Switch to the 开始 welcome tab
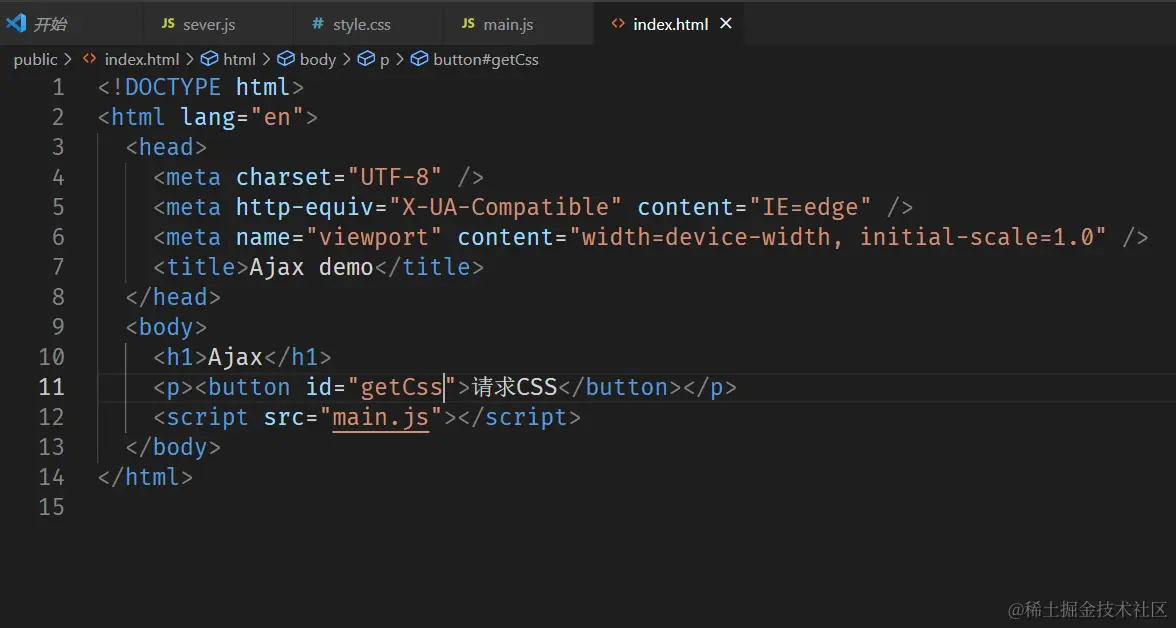The width and height of the screenshot is (1176, 628). tap(71, 24)
